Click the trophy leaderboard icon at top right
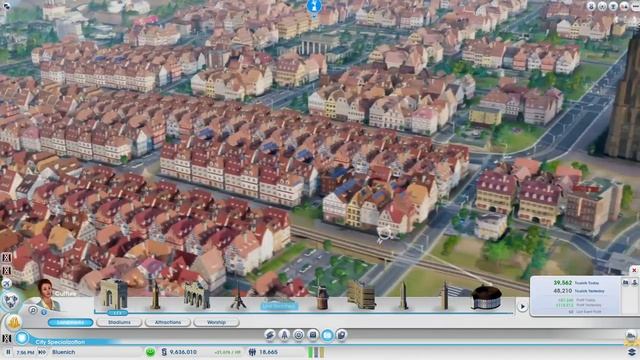Screen dimensions: 640x360 pos(613,6)
